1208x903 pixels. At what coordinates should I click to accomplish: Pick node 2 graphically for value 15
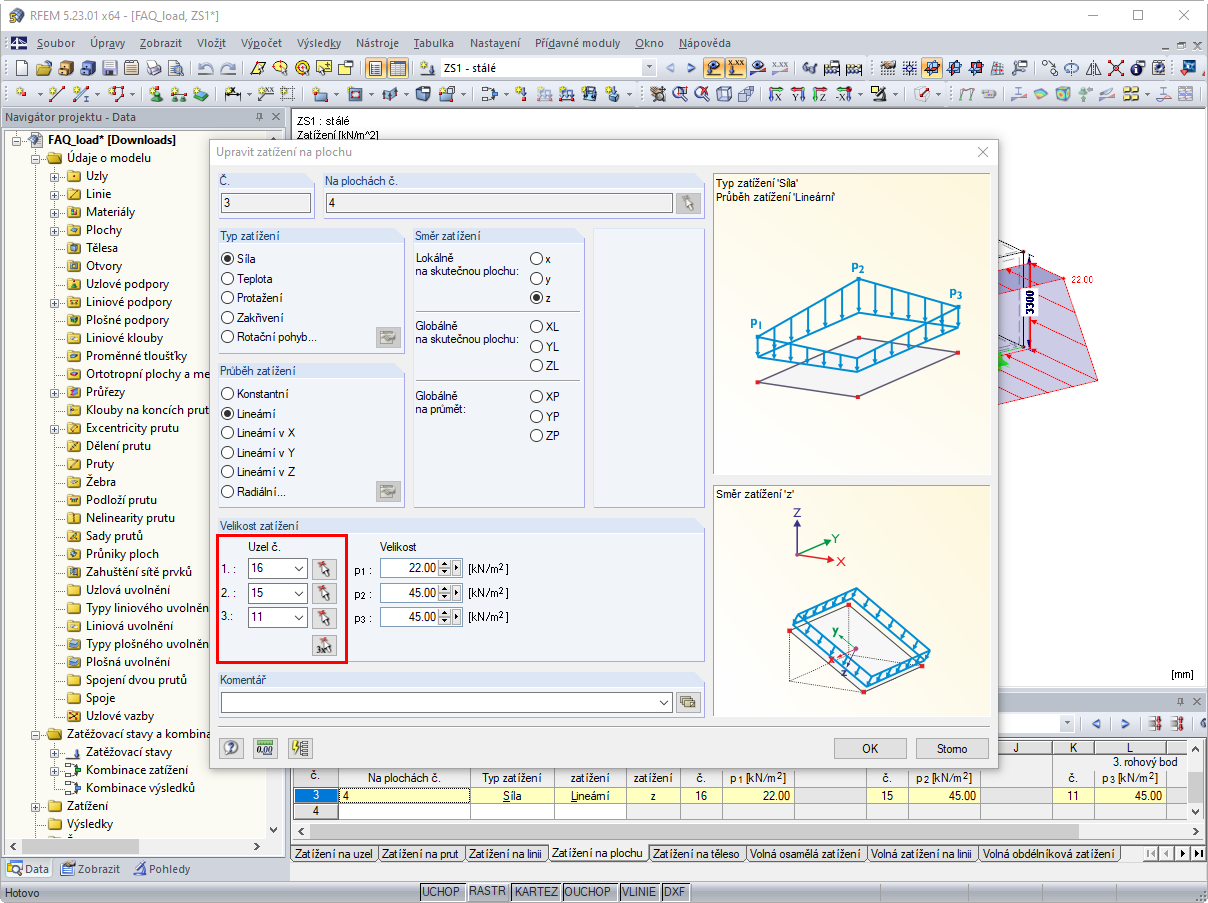pos(324,593)
